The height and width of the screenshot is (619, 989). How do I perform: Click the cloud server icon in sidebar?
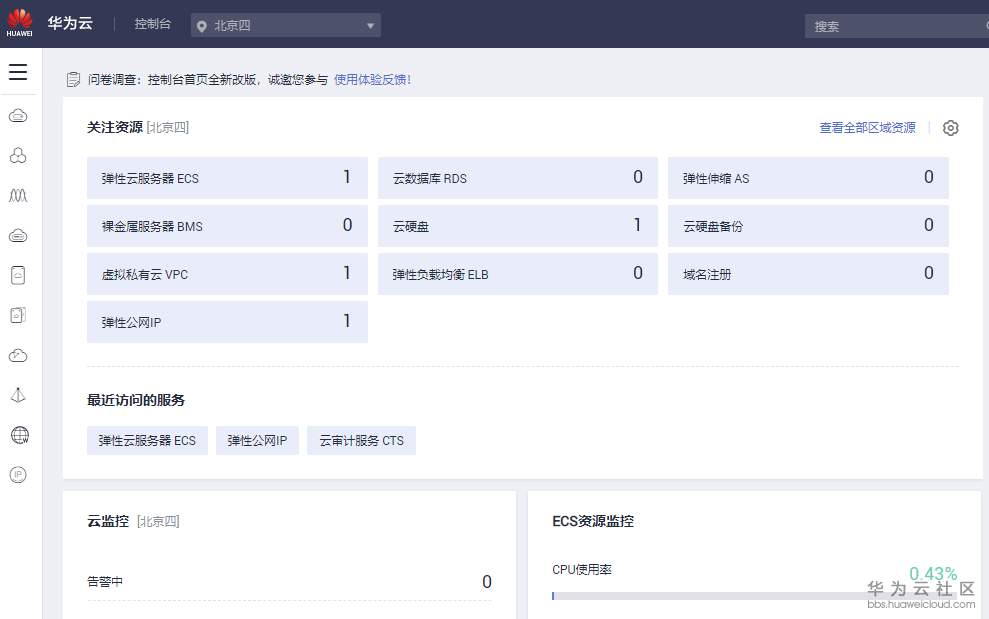(18, 116)
